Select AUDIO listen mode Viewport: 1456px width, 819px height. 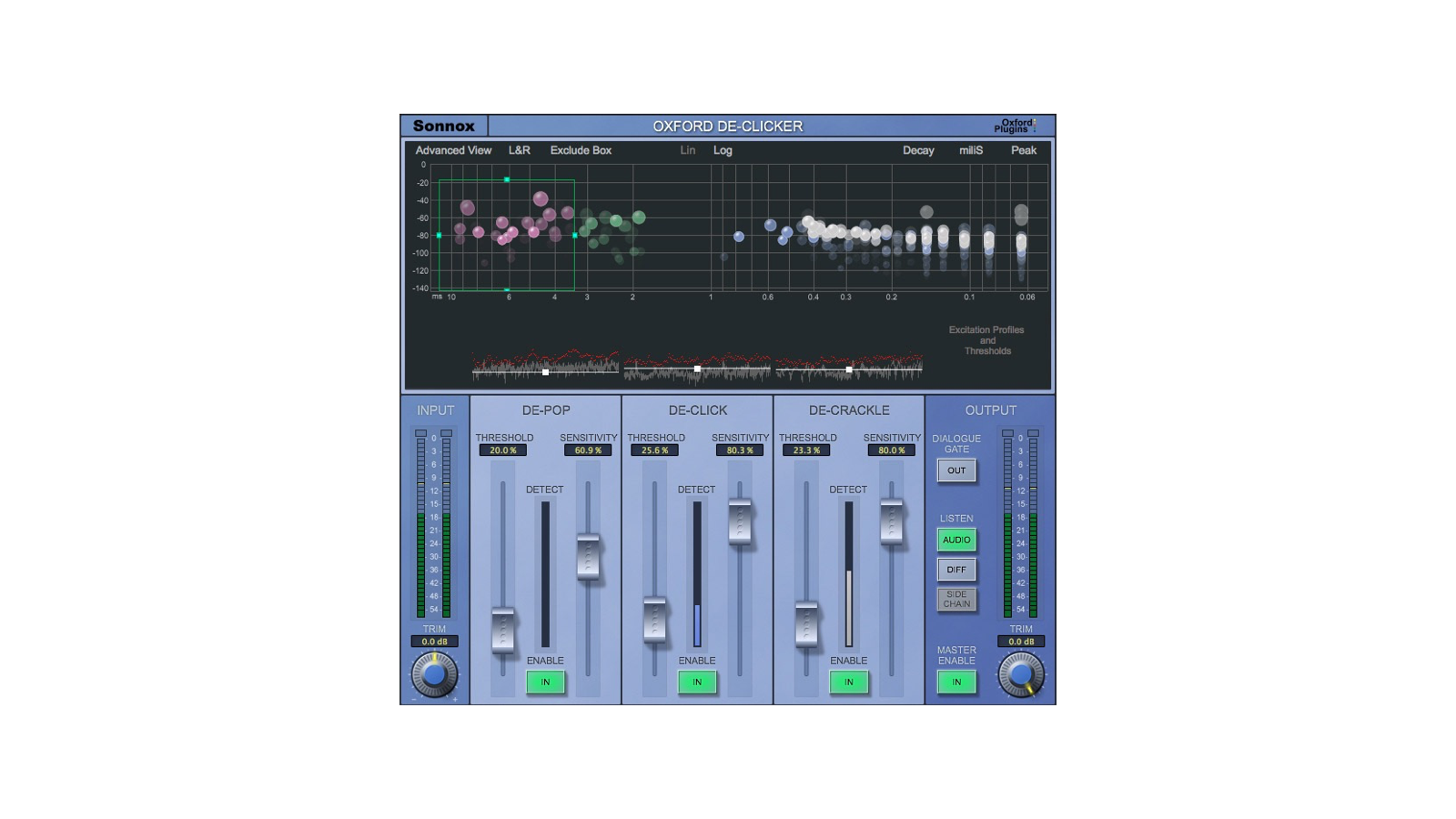pyautogui.click(x=956, y=540)
